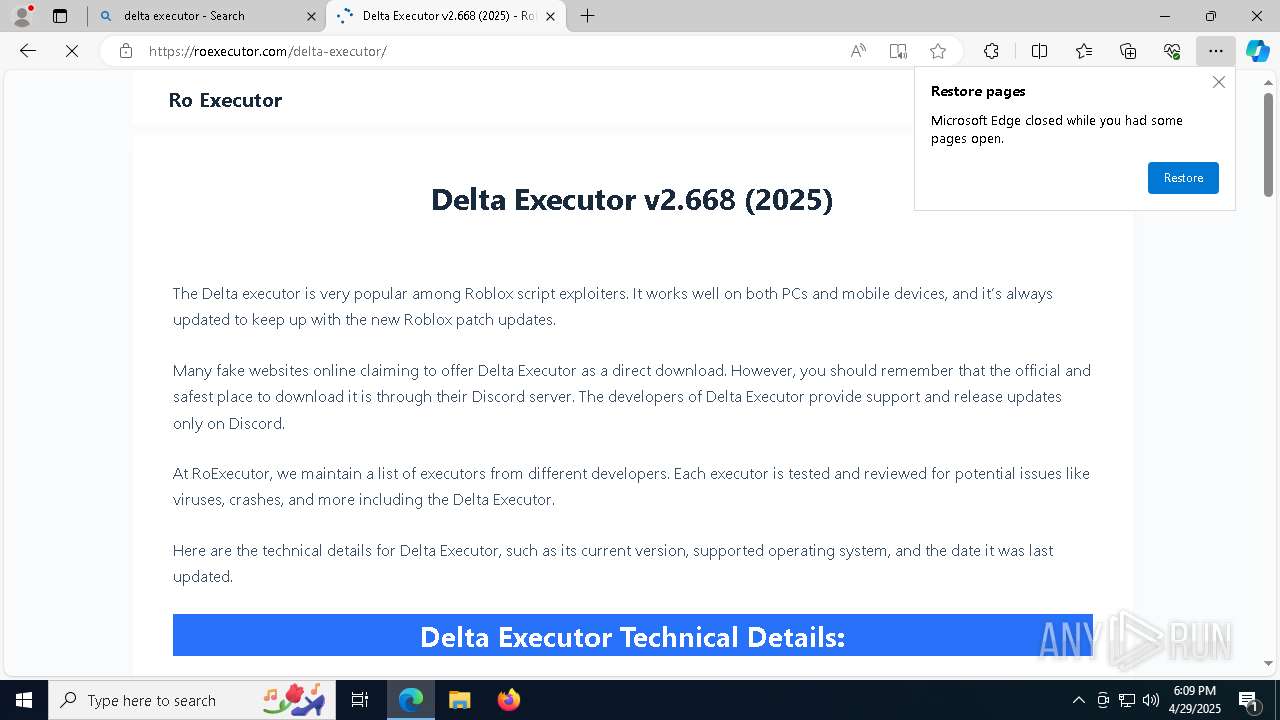View site information lock icon
The height and width of the screenshot is (720, 1280).
click(126, 51)
